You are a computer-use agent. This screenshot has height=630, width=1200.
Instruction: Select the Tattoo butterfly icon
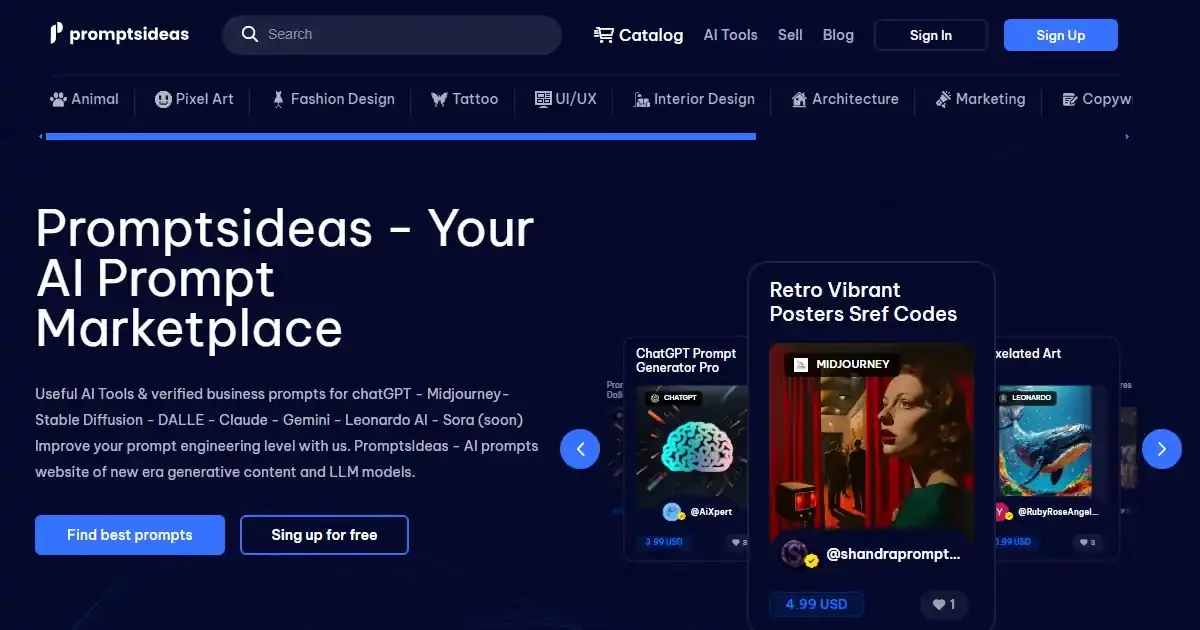coord(439,99)
